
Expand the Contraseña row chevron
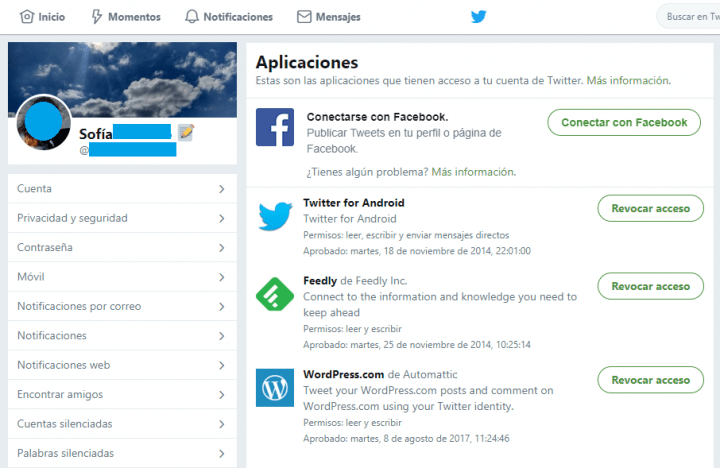[222, 248]
